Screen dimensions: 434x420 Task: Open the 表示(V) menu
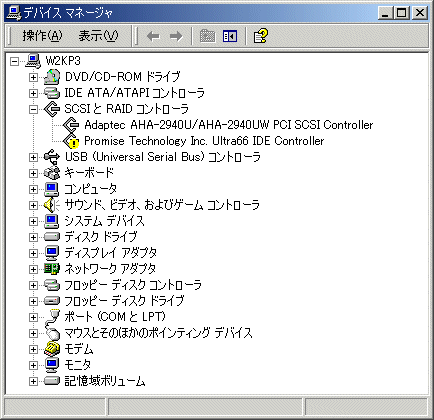pyautogui.click(x=98, y=36)
